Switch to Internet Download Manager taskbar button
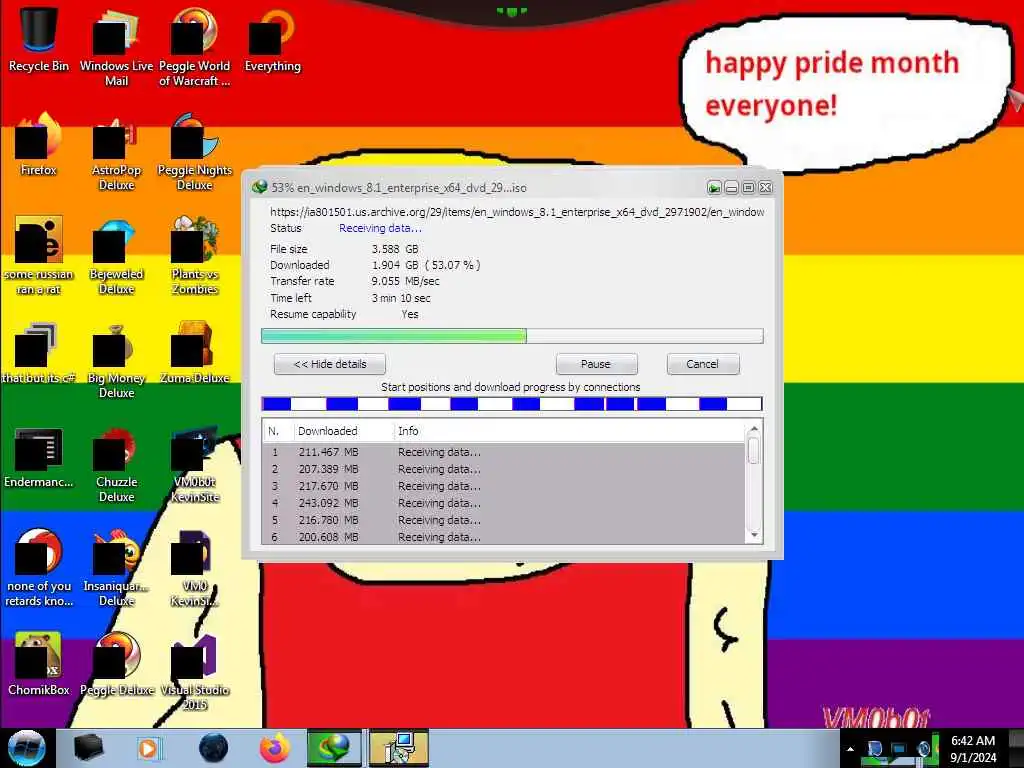1024x768 pixels. click(x=334, y=748)
